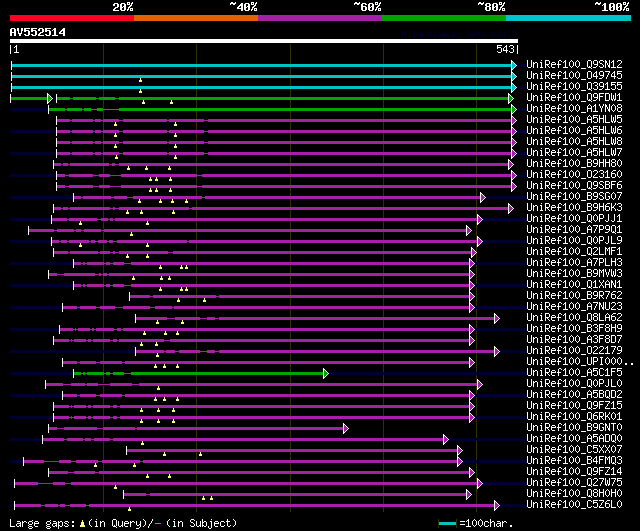Screen dimensions: 640x531
Task: Select the label UniRef100_Q9SBF6
Action: click(x=574, y=185)
